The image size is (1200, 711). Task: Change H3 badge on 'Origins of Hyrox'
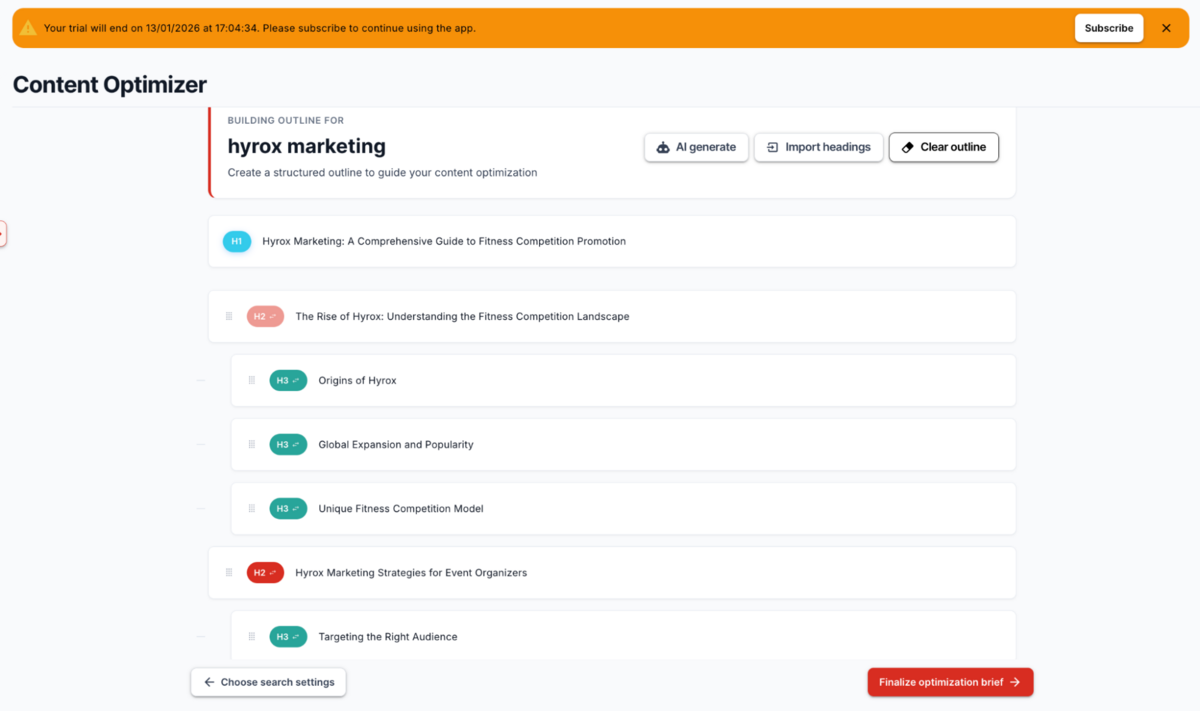click(x=288, y=381)
